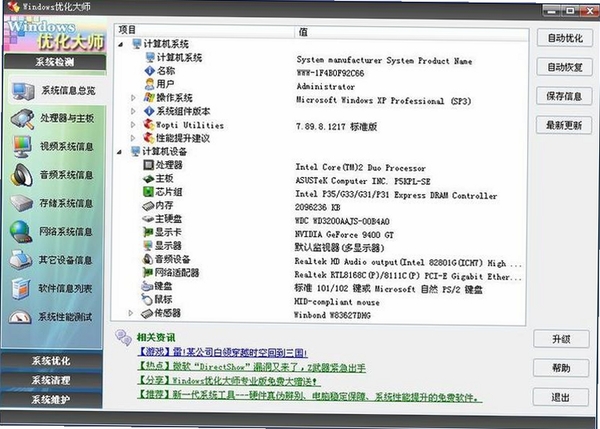Select value 'Winbond W83627DHG'
Viewport: 600px width, 429px height.
(332, 315)
